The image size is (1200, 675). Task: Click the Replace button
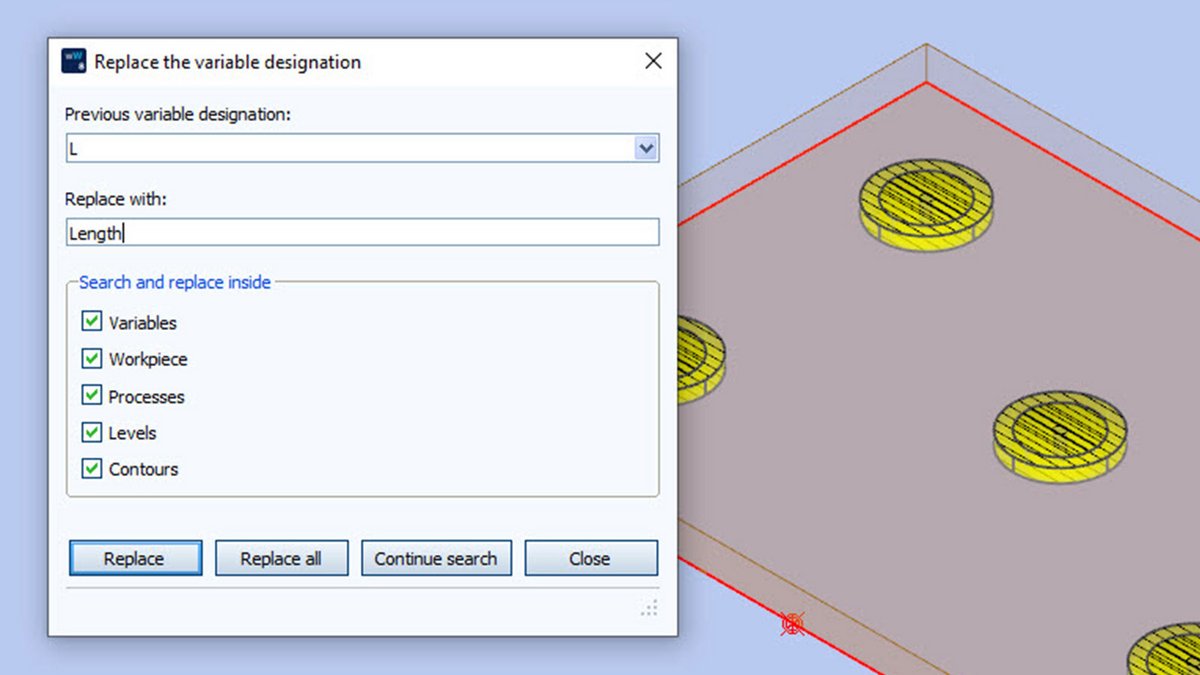(x=135, y=558)
